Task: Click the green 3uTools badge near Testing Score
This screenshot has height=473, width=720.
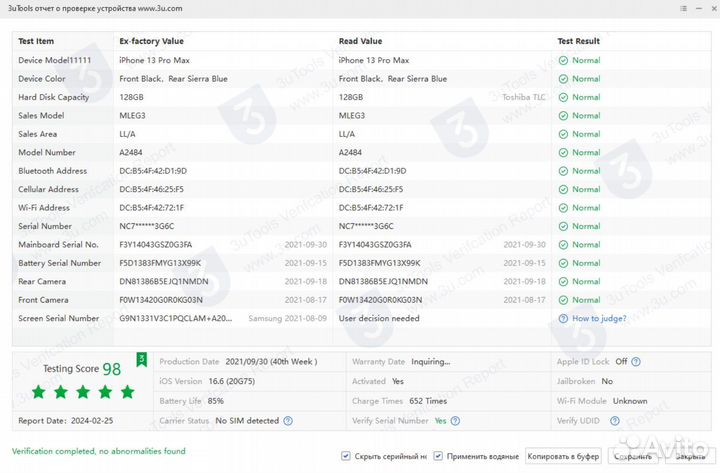Action: (142, 360)
